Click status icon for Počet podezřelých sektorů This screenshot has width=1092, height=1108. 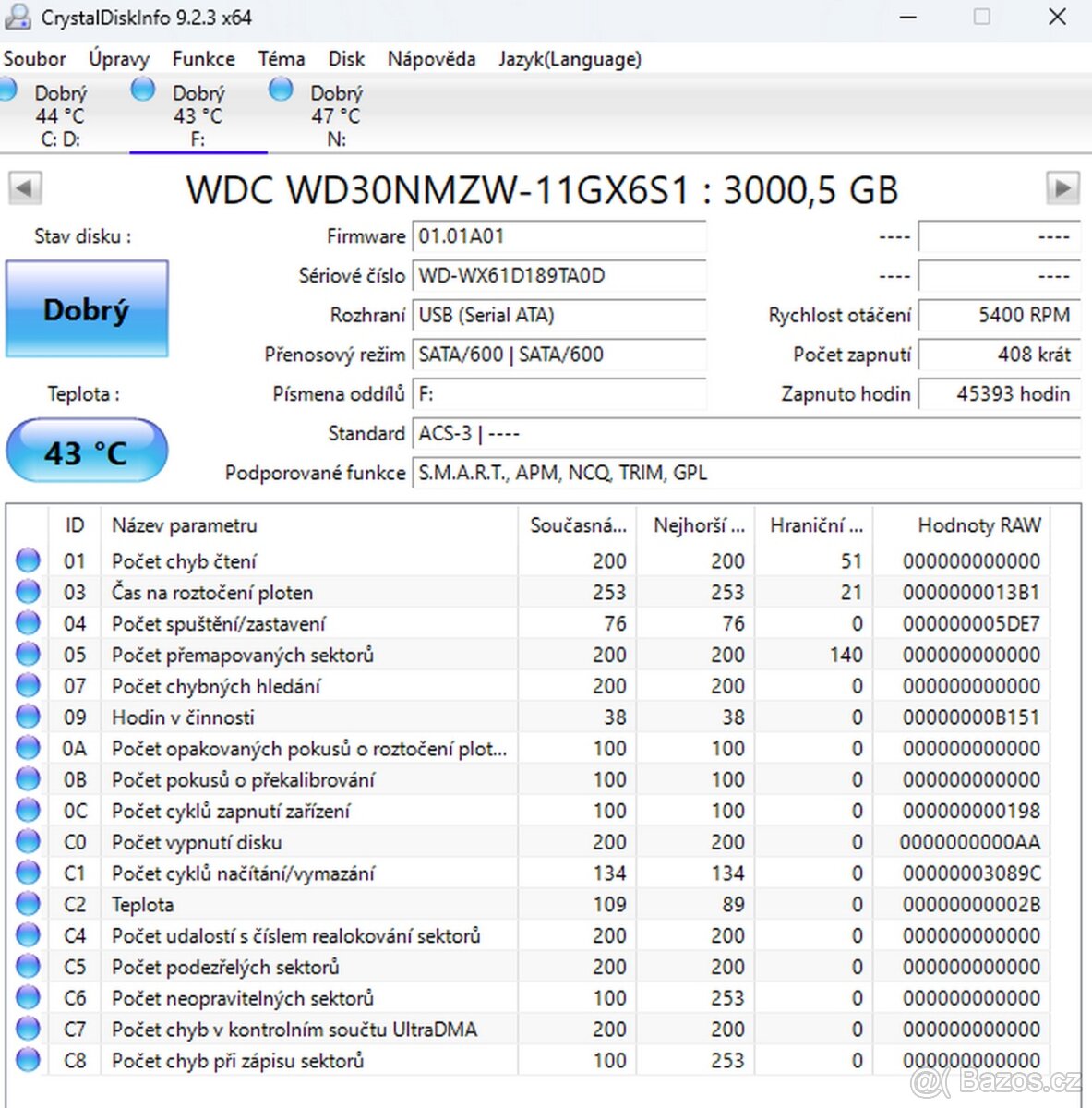point(29,967)
